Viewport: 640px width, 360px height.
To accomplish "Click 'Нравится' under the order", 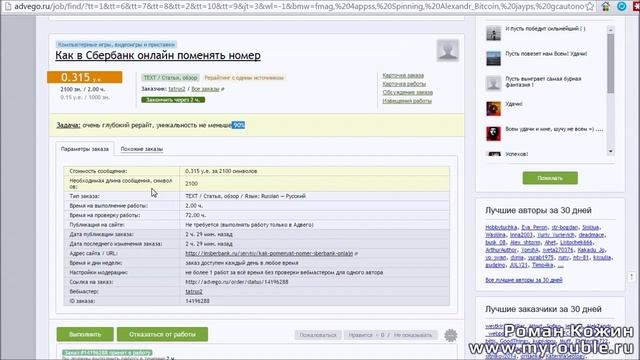I will [361, 335].
